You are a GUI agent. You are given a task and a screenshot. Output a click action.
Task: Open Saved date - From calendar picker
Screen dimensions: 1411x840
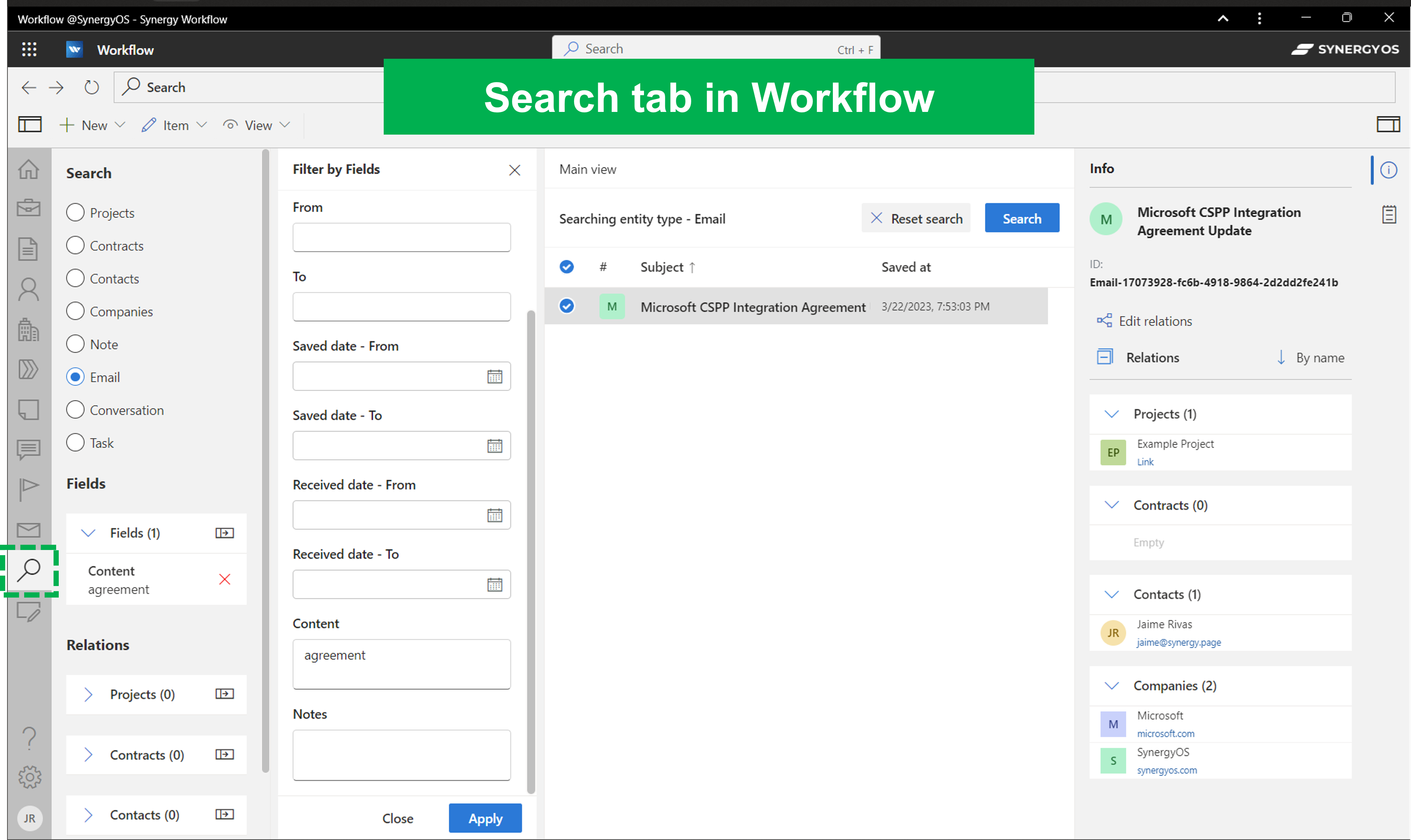point(495,376)
